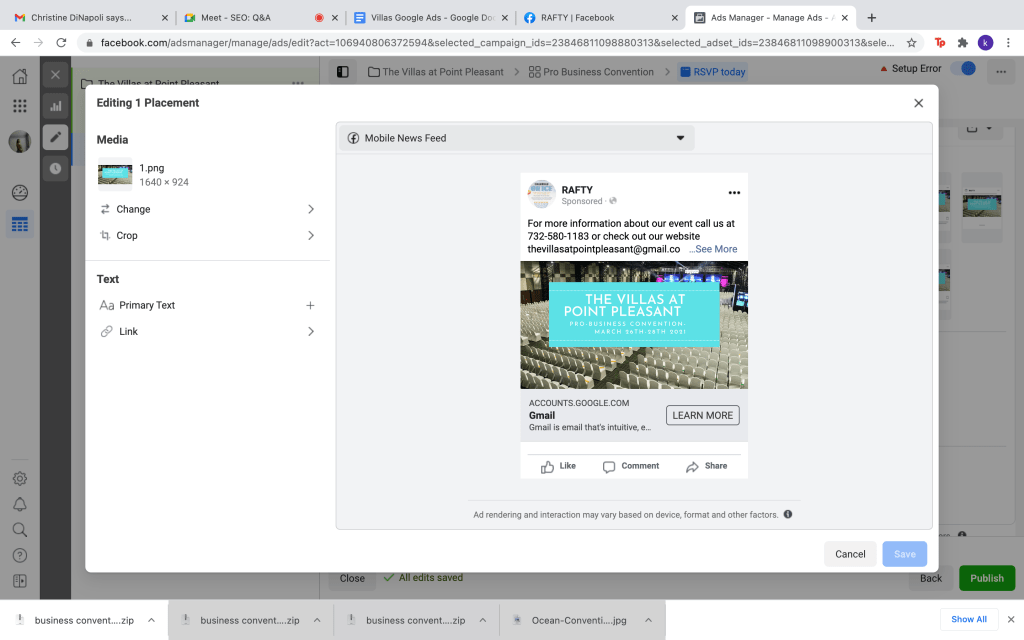
Task: Expand the Link text option
Action: tap(208, 331)
